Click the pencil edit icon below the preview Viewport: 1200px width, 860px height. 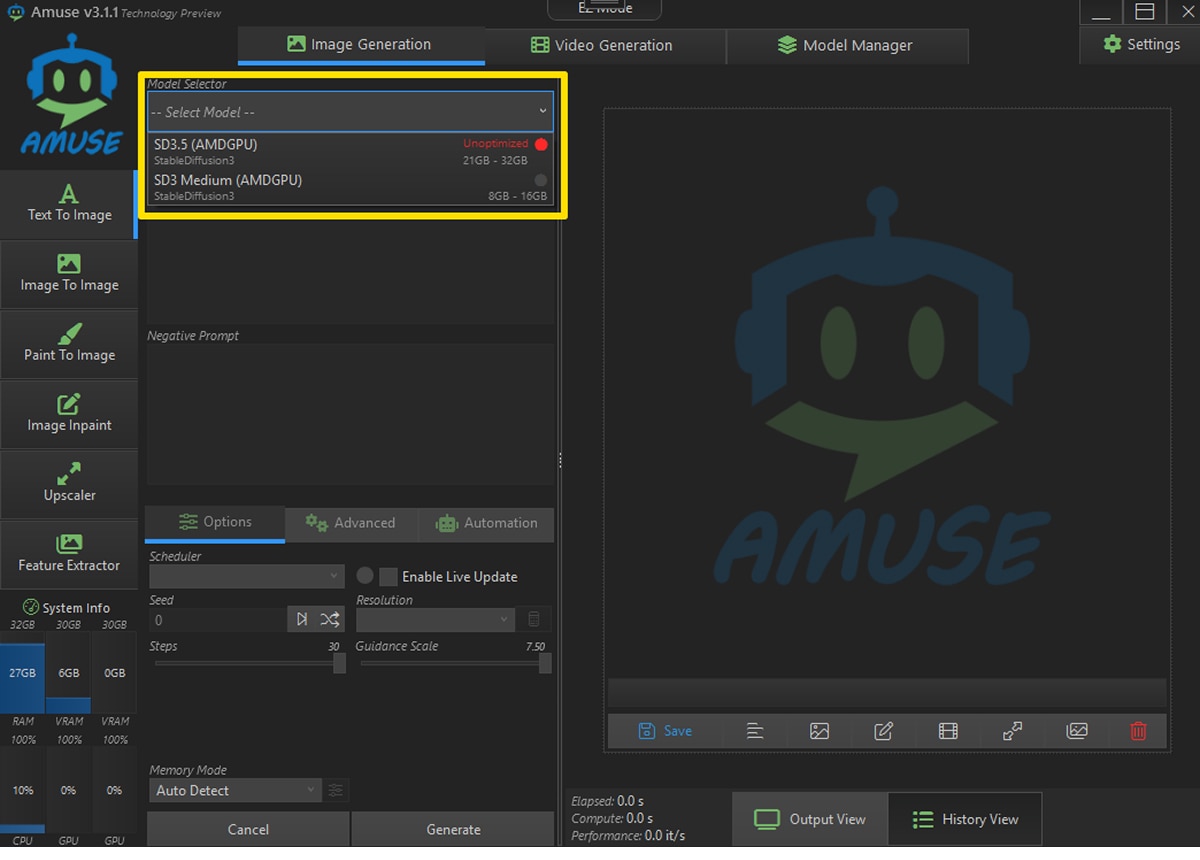coord(883,731)
